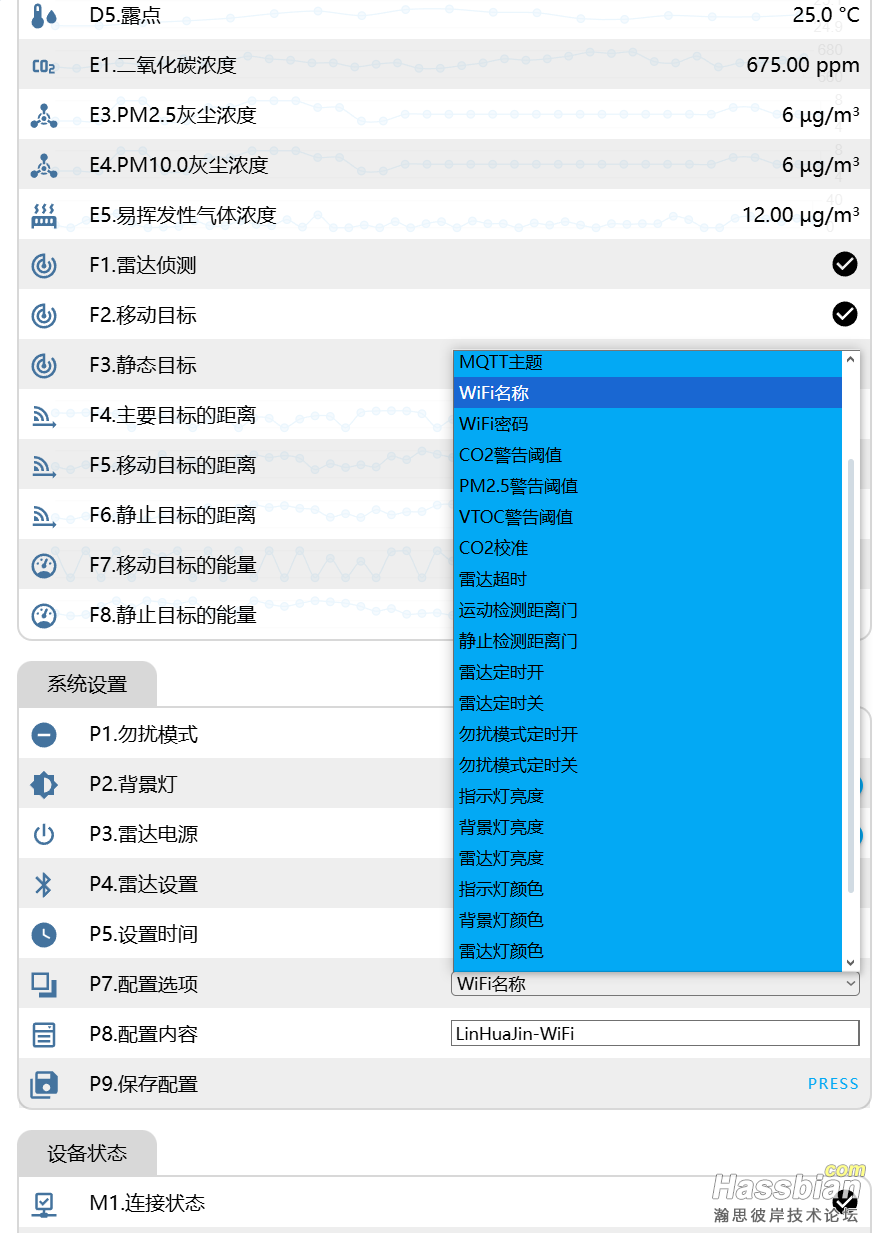Click the gauge icon next to F8.静止目标的能量
Screen dimensions: 887x1233
(x=44, y=615)
